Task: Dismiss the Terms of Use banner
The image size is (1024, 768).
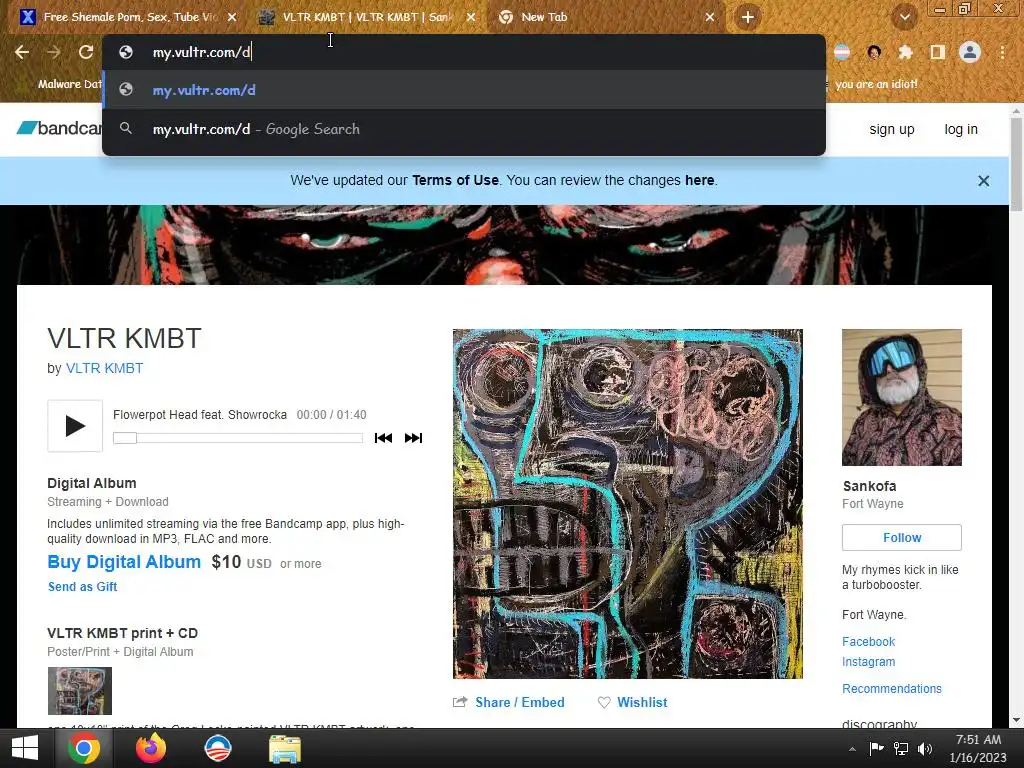Action: (984, 181)
